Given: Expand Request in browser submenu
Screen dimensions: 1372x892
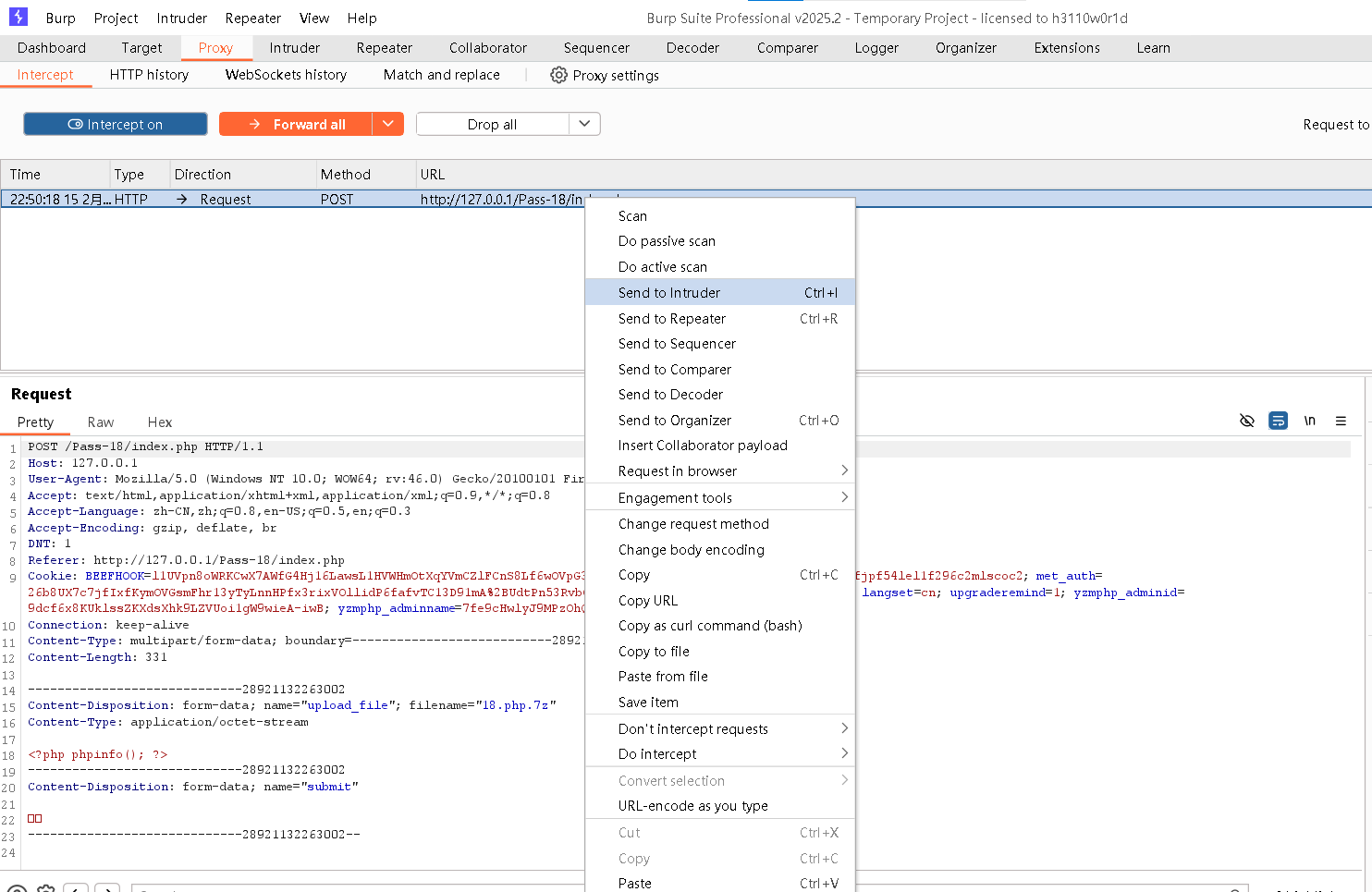Looking at the screenshot, I should [x=720, y=470].
